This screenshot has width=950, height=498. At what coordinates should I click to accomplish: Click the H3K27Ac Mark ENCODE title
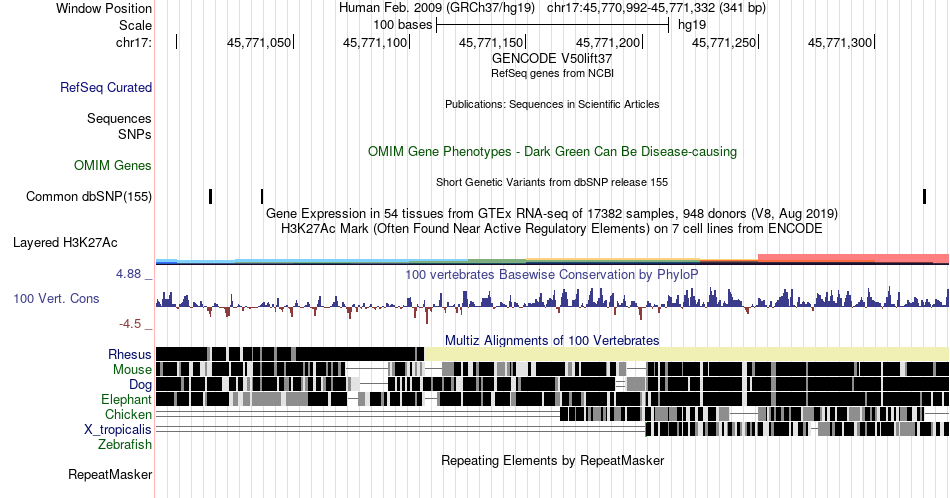pos(552,228)
